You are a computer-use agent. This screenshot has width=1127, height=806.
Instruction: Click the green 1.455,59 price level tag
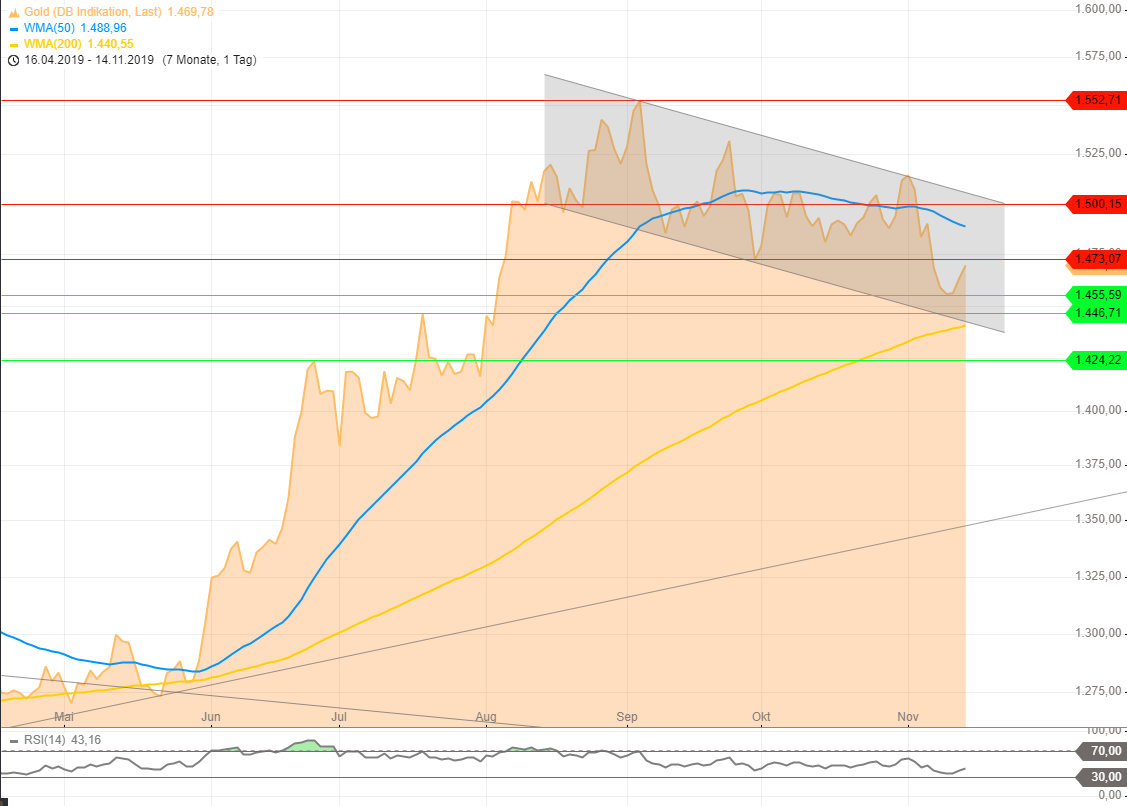click(x=1097, y=295)
